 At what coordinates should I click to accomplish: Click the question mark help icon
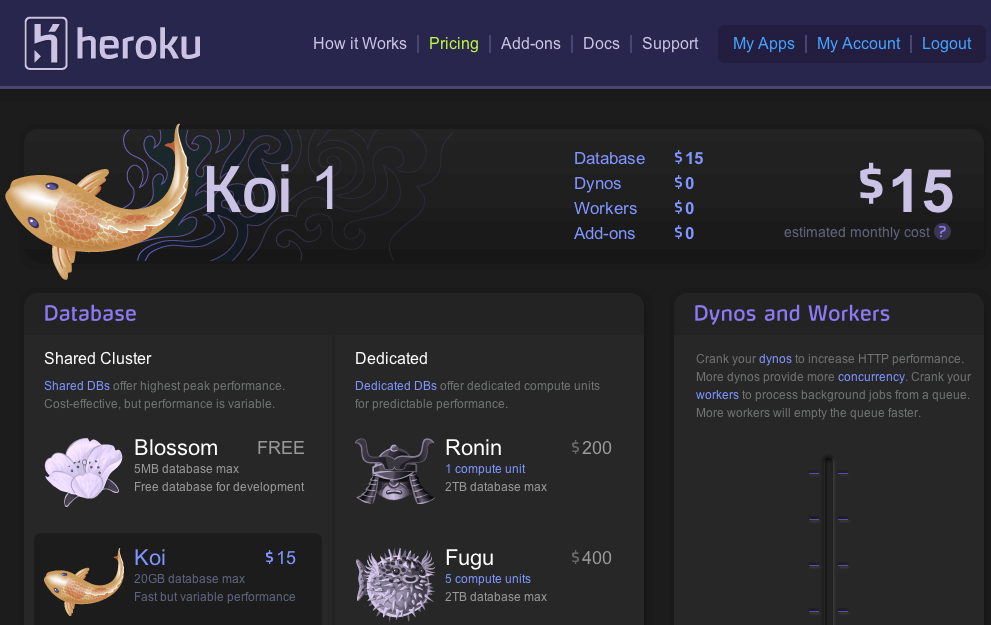point(942,232)
